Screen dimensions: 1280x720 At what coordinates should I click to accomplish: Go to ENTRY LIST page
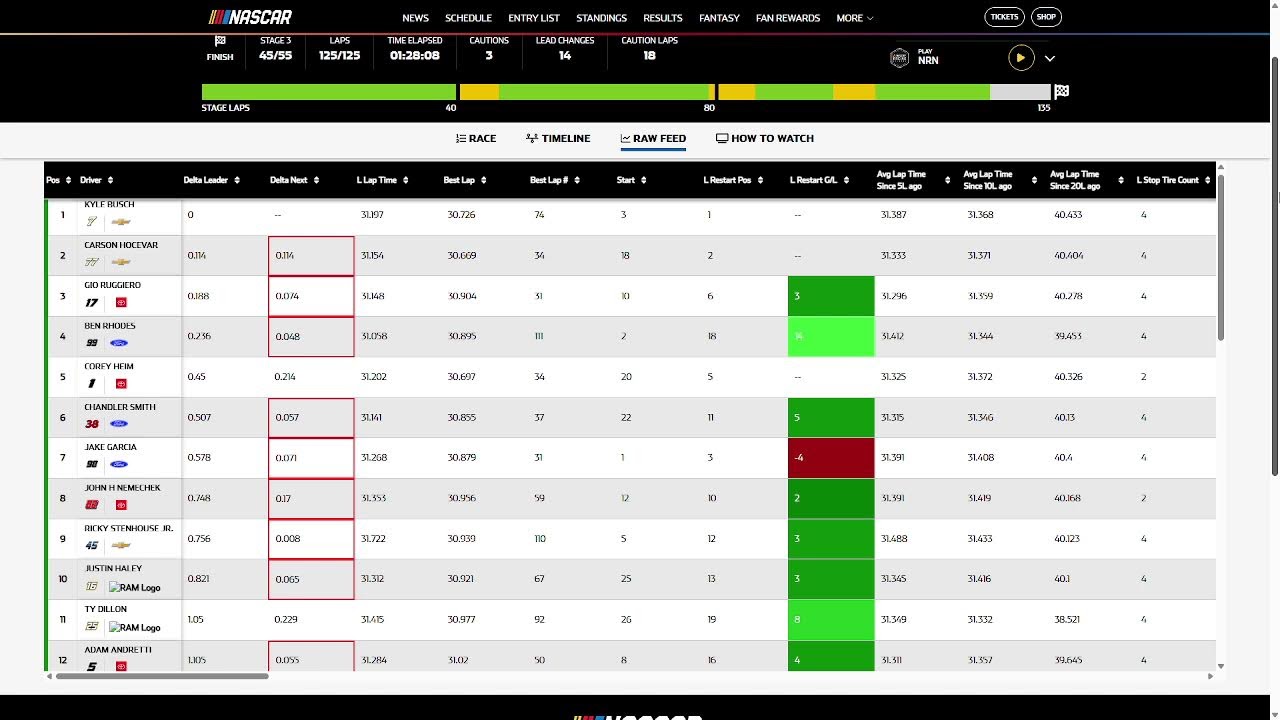(x=534, y=18)
